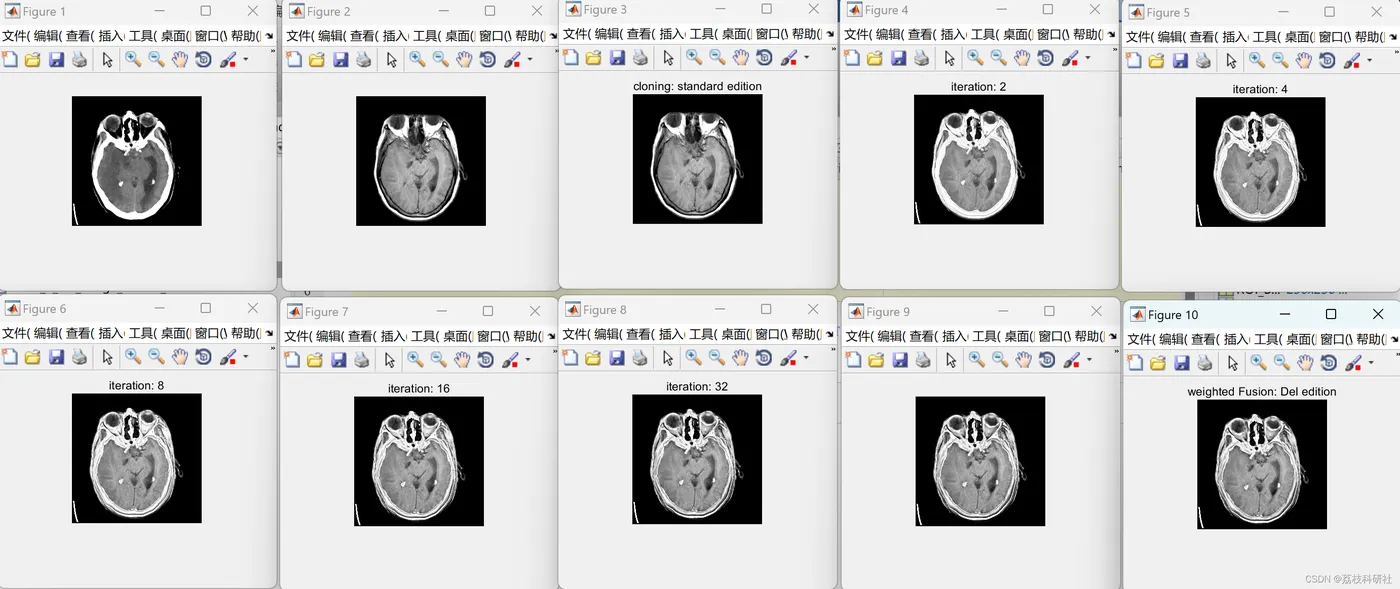Image resolution: width=1400 pixels, height=589 pixels.
Task: Expand brush dropdown arrow in Figure 9
Action: [1089, 359]
